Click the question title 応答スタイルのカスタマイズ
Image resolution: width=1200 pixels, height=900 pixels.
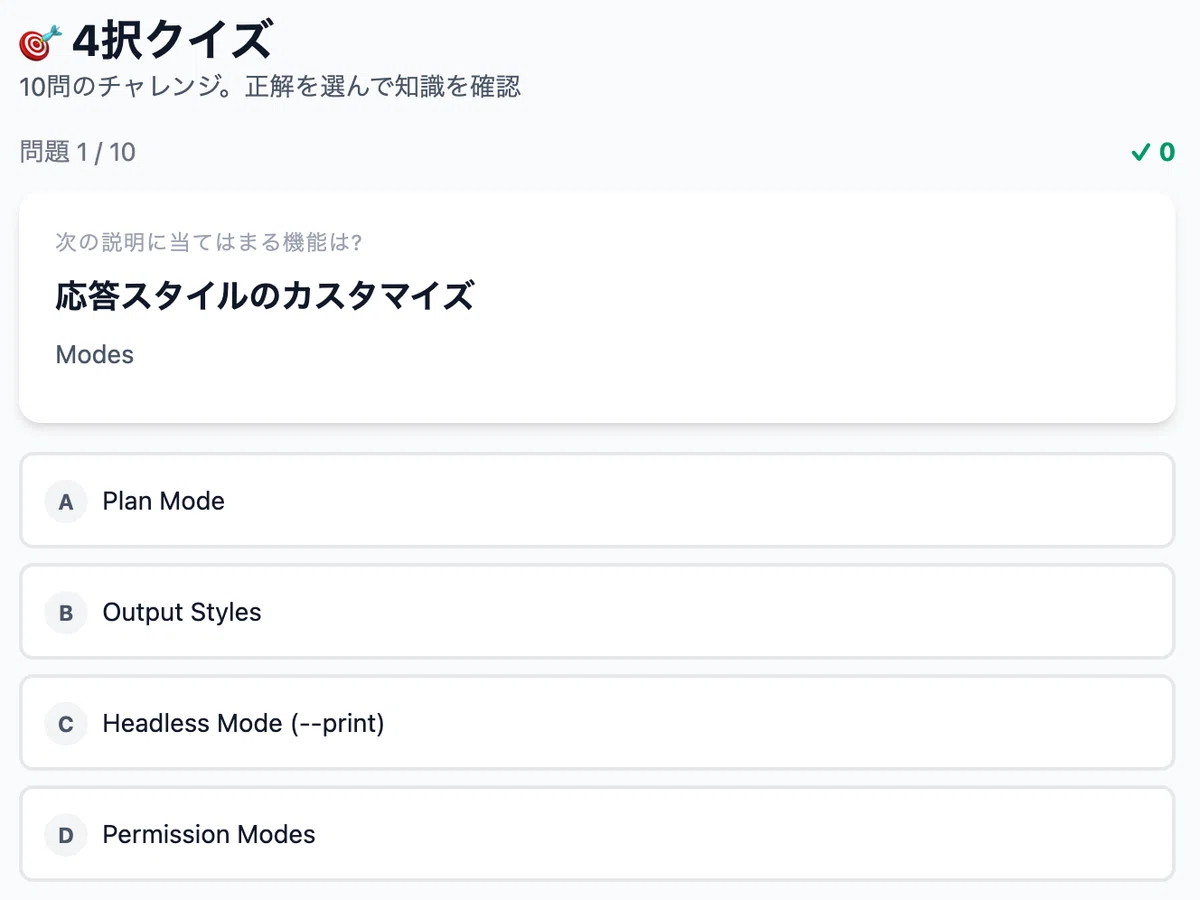[264, 296]
